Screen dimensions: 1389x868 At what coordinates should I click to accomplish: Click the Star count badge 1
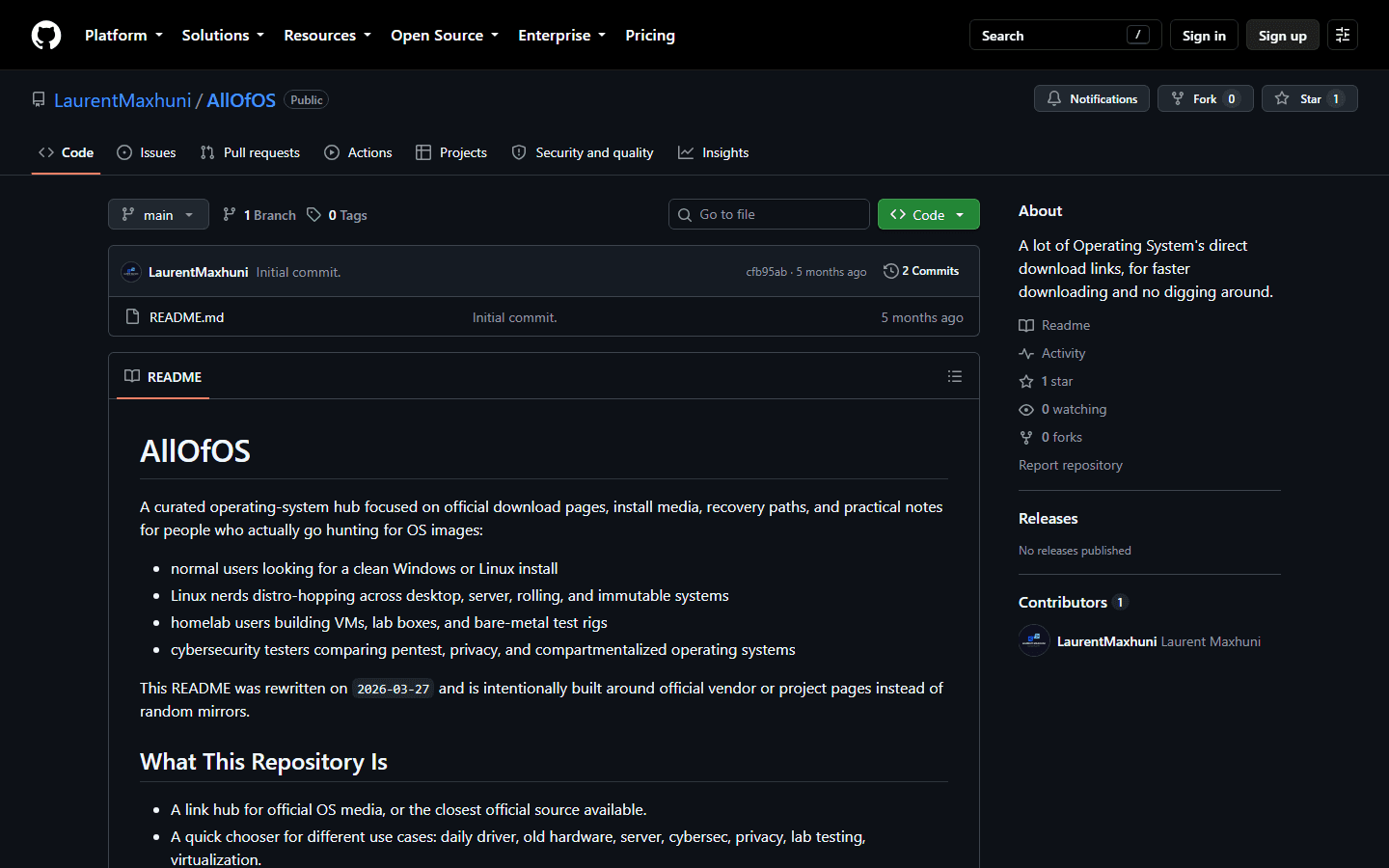click(1336, 98)
